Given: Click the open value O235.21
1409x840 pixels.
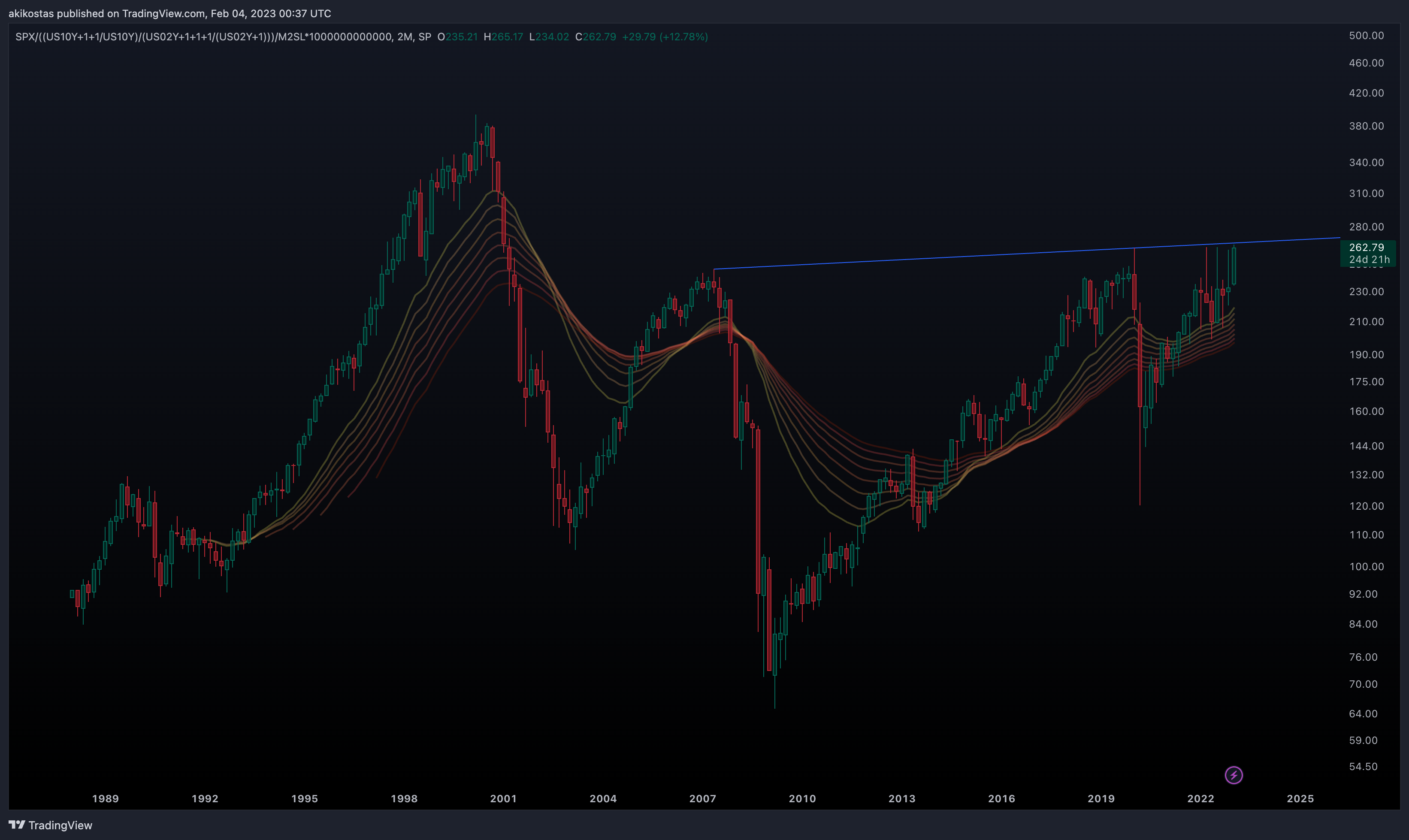Looking at the screenshot, I should [457, 37].
